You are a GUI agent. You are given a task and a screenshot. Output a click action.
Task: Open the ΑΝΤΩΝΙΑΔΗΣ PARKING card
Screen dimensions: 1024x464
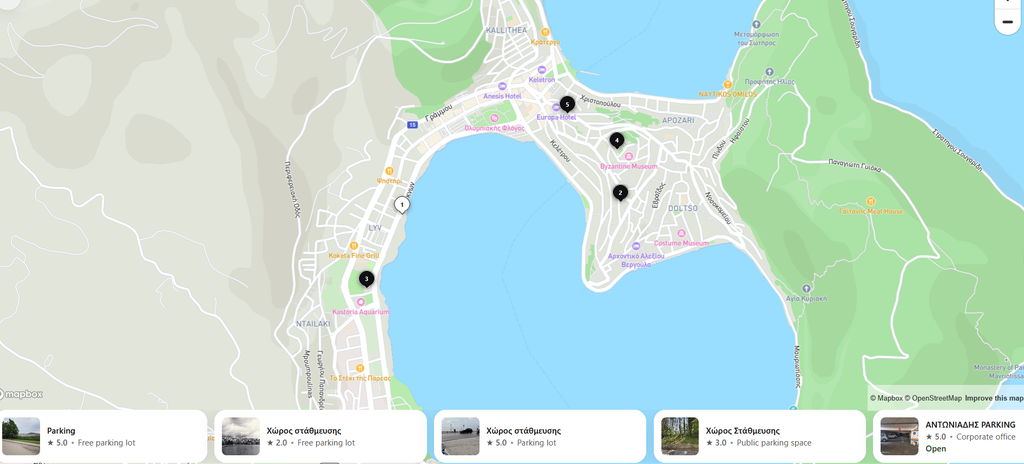point(948,436)
